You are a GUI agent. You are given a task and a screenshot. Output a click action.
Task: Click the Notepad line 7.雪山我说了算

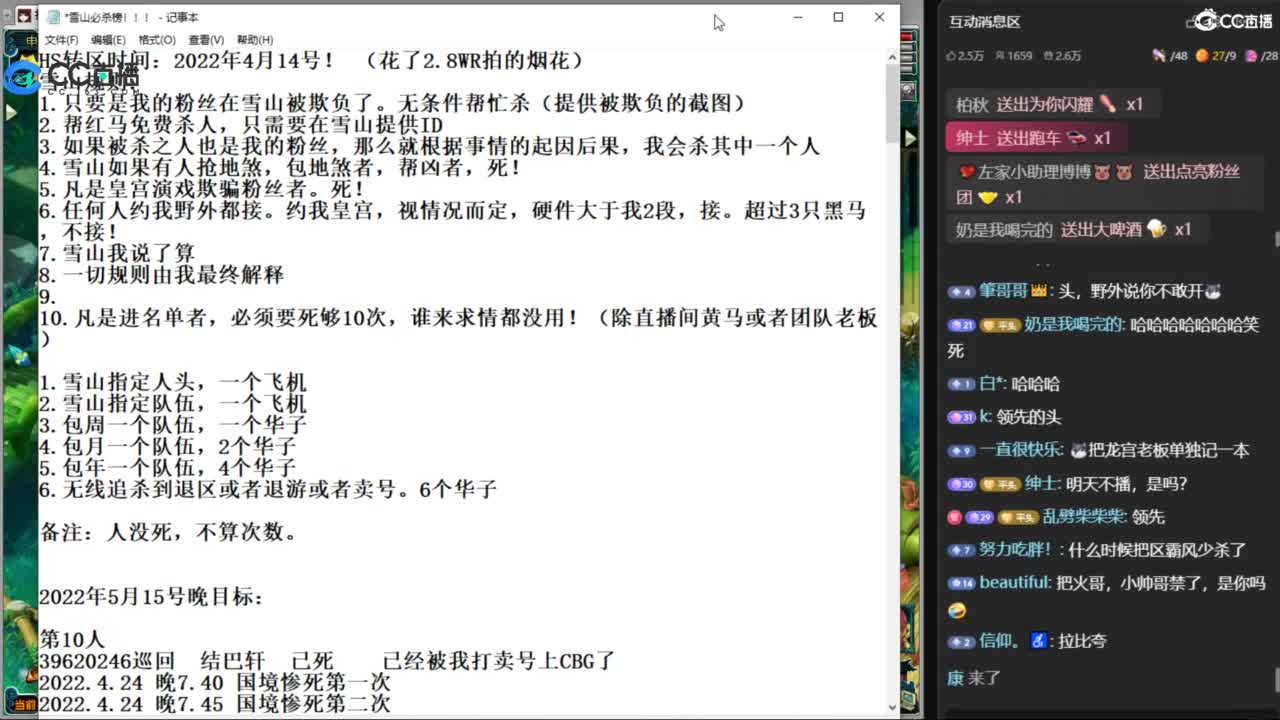[x=117, y=253]
